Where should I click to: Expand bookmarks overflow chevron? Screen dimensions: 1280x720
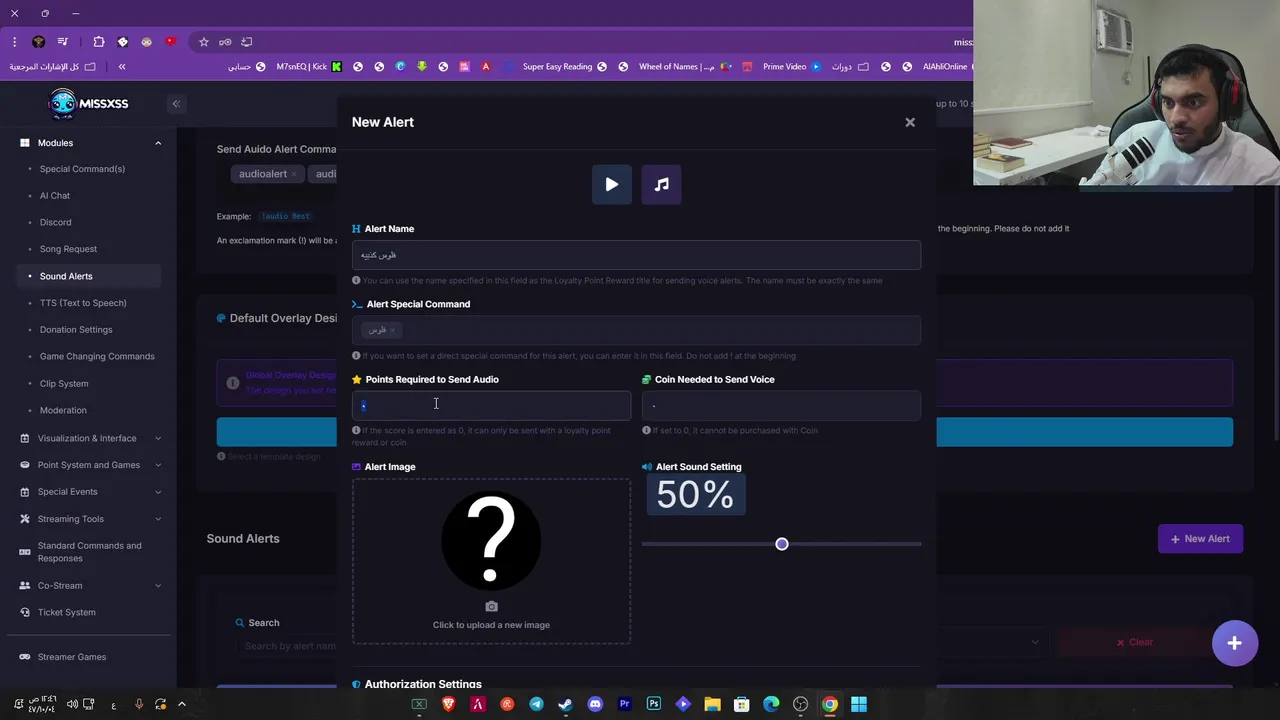122,67
